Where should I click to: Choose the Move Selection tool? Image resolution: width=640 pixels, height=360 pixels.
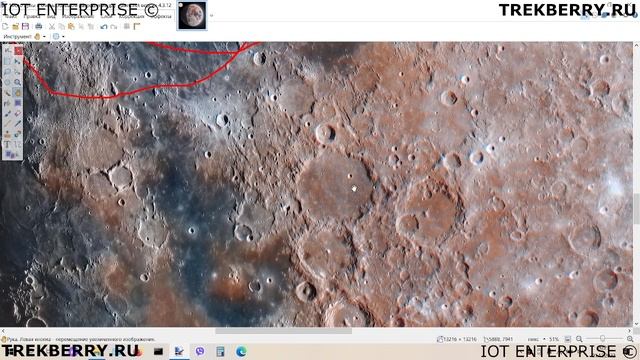(18, 72)
